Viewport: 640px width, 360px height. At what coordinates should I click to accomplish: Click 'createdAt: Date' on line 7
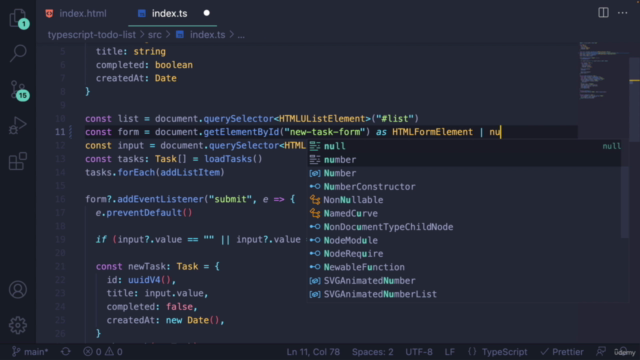coord(136,78)
